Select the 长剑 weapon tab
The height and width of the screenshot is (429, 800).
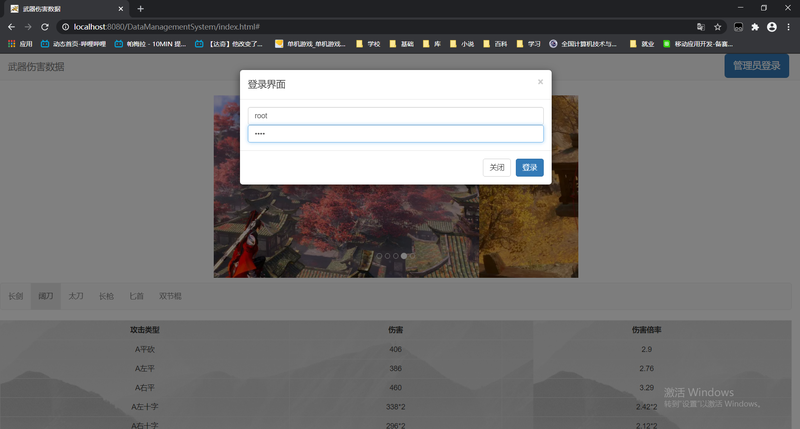coord(16,296)
